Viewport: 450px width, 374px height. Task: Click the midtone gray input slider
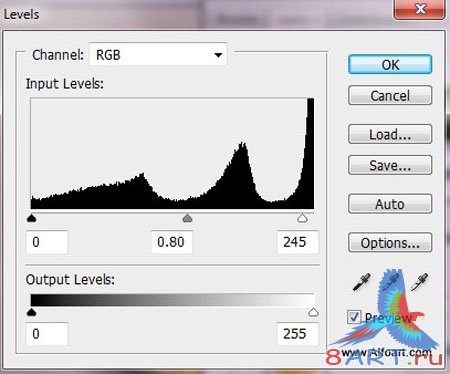188,218
